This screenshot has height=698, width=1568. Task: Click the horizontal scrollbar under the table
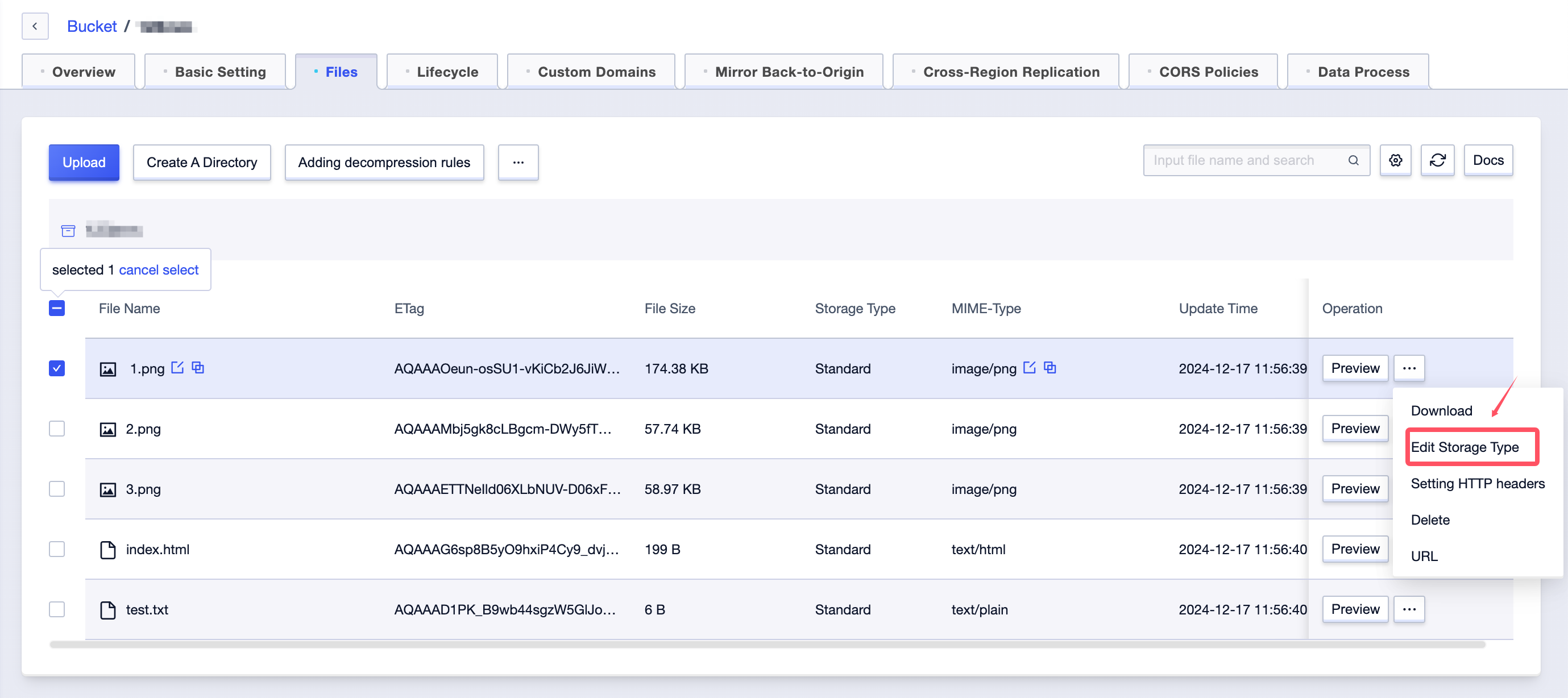coord(767,645)
